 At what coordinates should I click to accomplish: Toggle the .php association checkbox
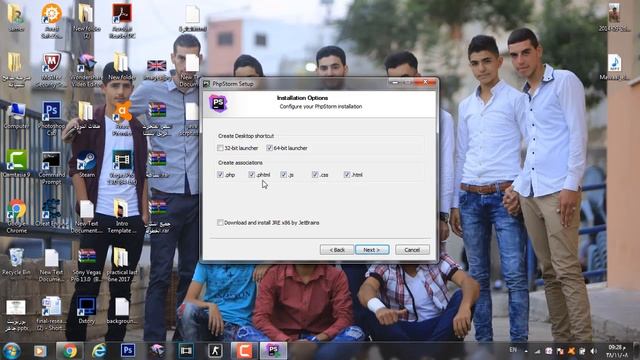(x=220, y=174)
